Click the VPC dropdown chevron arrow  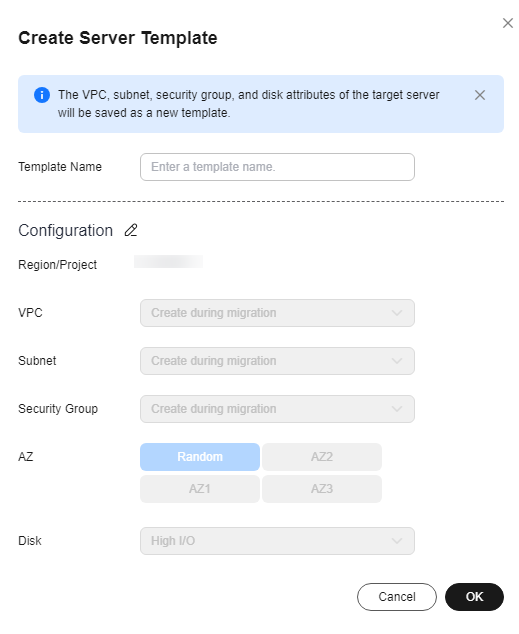tap(397, 313)
